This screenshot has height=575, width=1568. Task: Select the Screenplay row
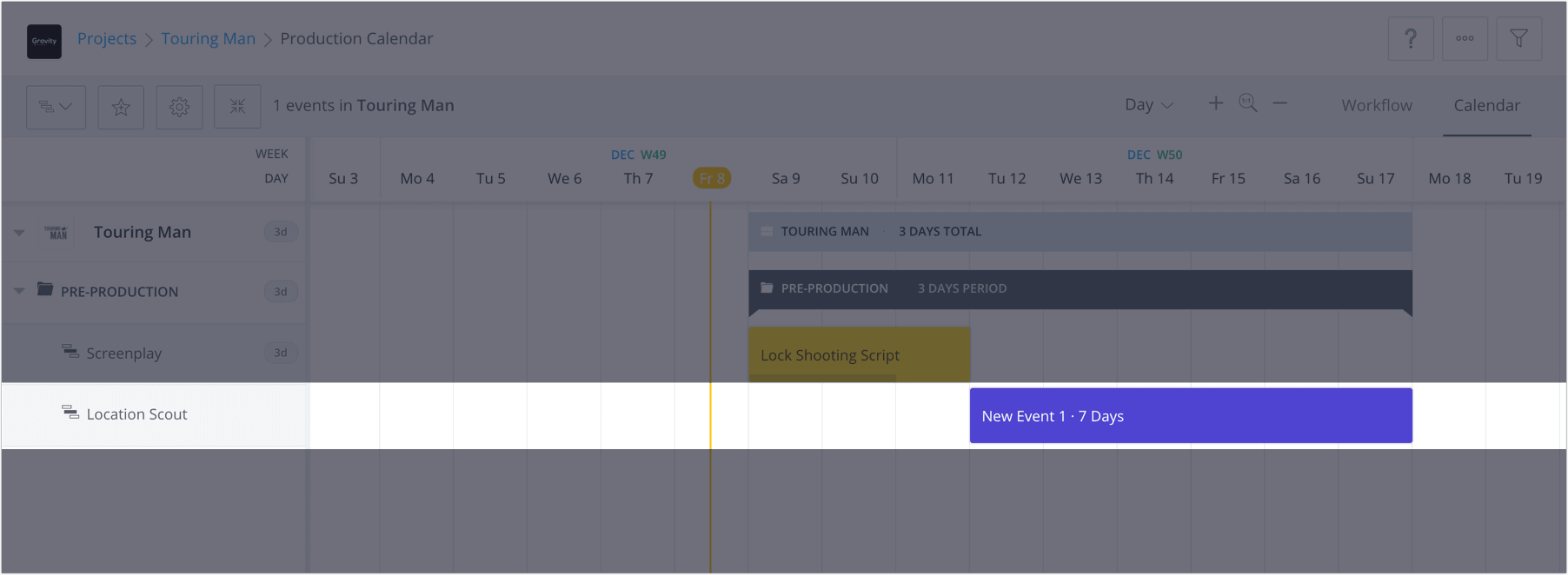tap(154, 353)
